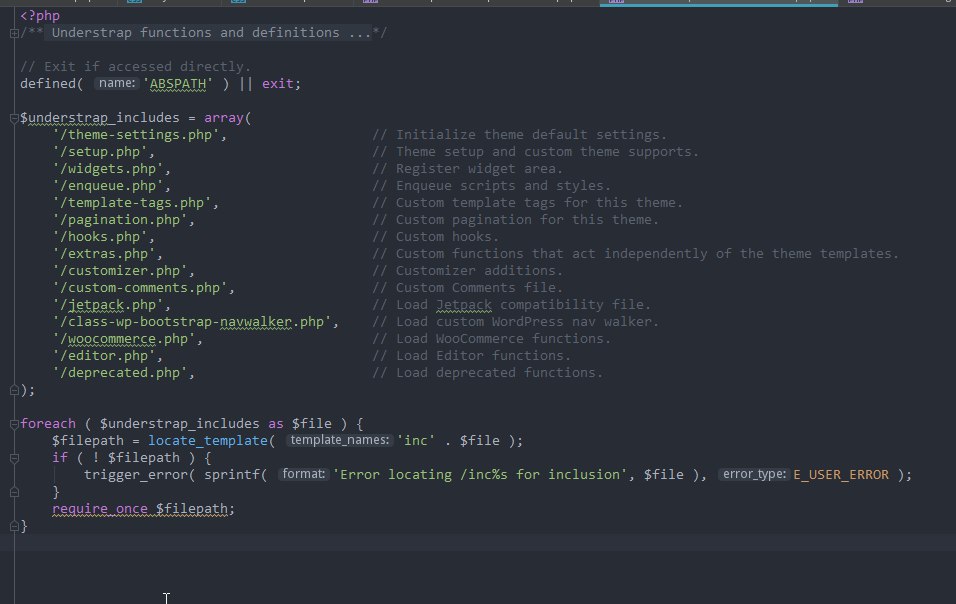This screenshot has width=956, height=604.
Task: Click the 'require_once' statement
Action: click(x=100, y=509)
